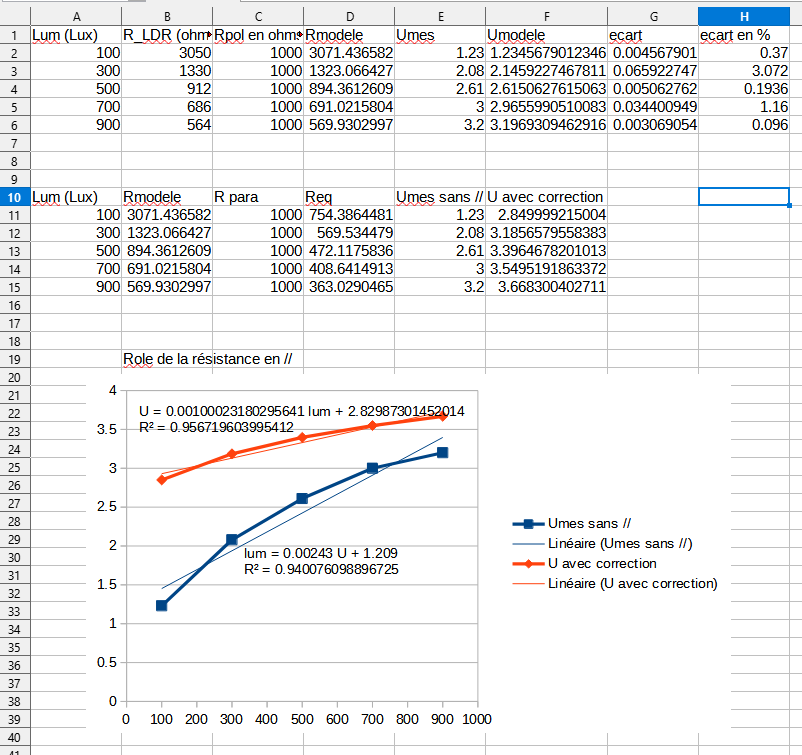Select the R_LDR header cell
Screen dimensions: 802x755
(x=167, y=35)
